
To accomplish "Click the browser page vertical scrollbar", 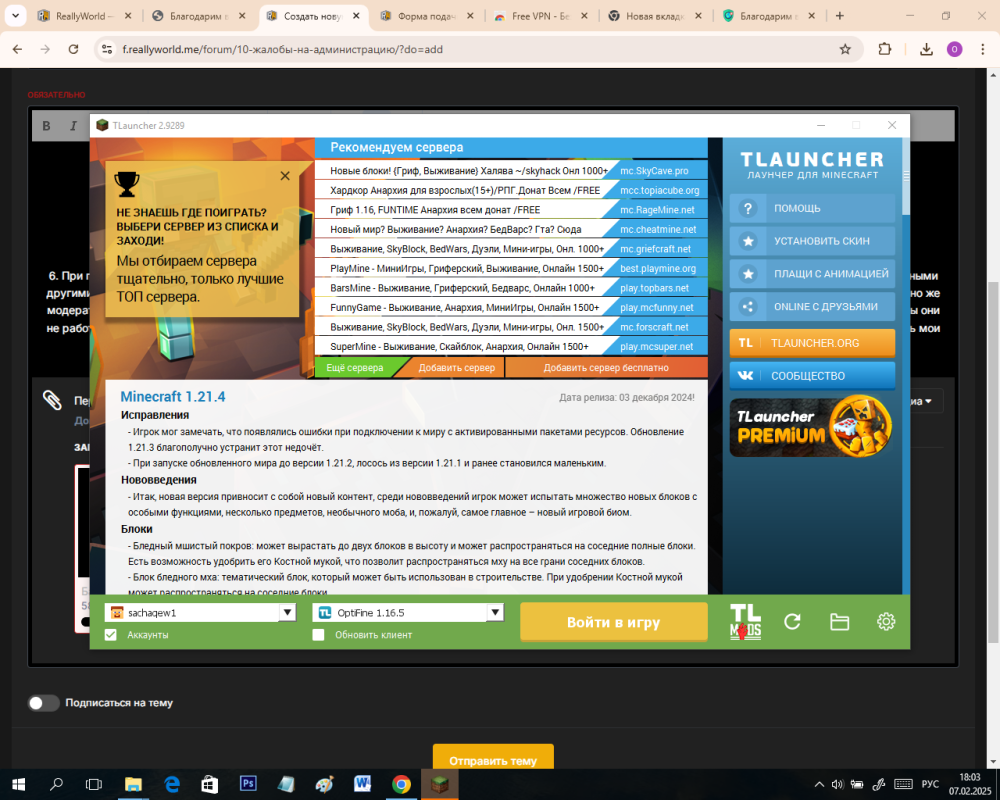I will point(993,463).
